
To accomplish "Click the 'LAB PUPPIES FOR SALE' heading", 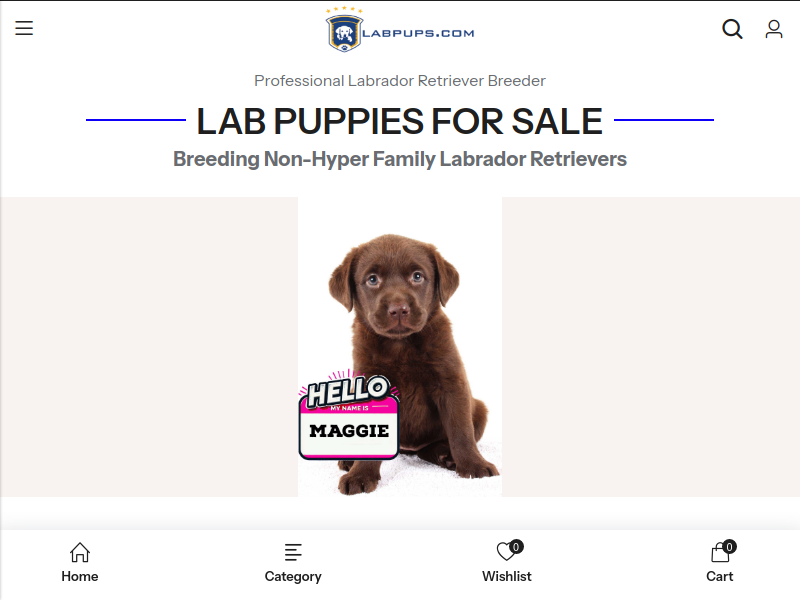I will [x=399, y=121].
